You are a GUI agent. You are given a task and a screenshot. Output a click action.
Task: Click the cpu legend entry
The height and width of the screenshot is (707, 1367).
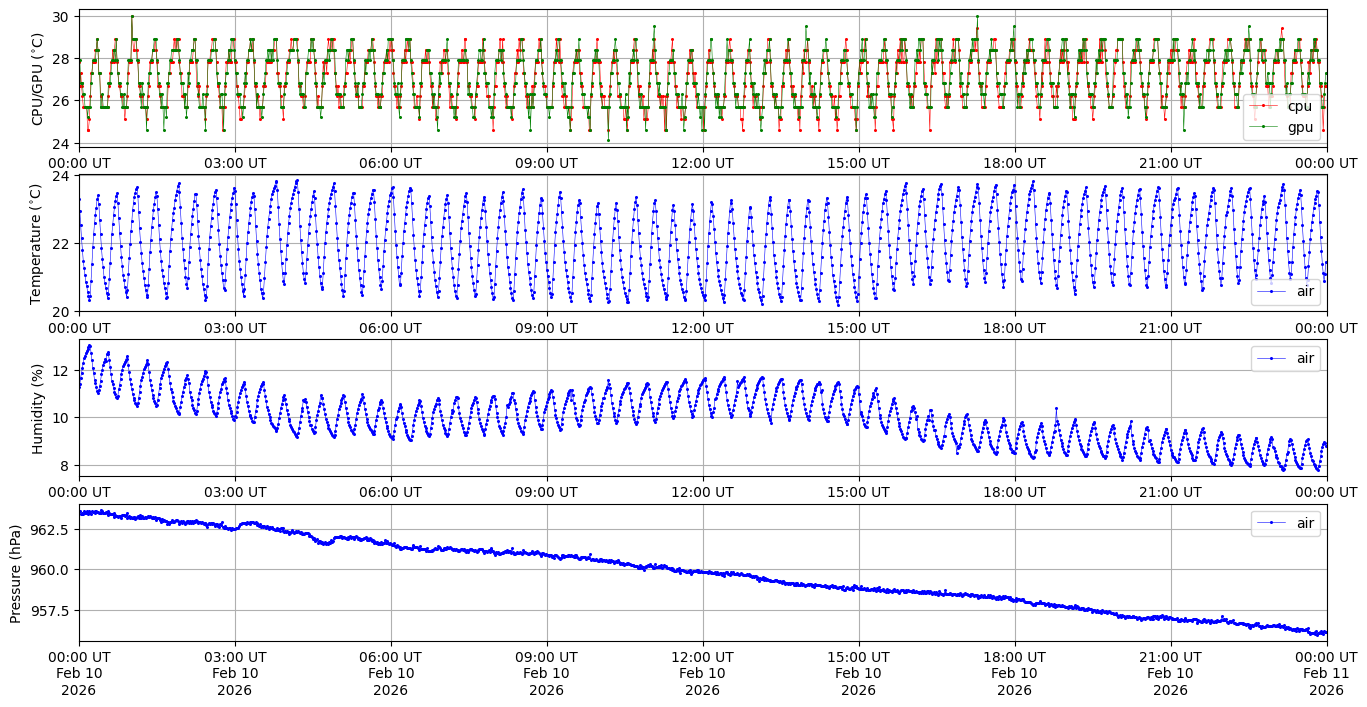pos(1299,106)
